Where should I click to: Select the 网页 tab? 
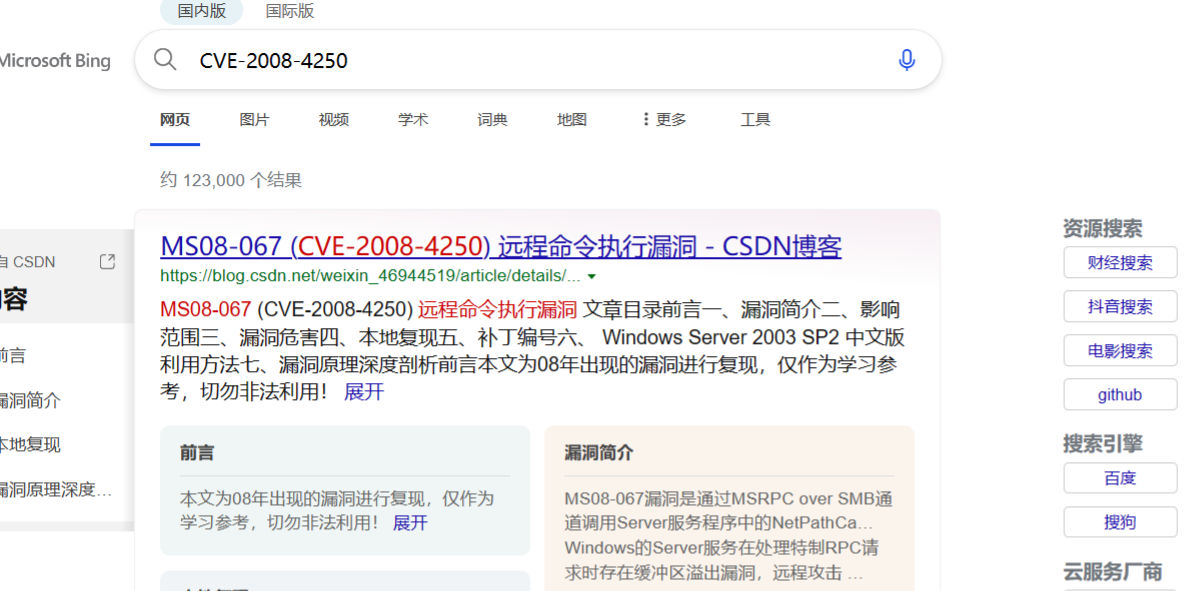coord(175,119)
